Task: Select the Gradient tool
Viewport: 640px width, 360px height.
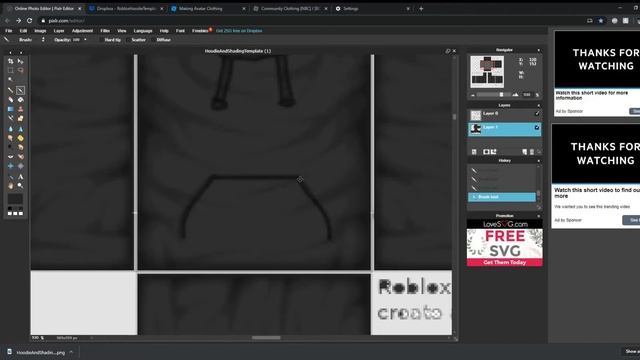Action: click(11, 109)
